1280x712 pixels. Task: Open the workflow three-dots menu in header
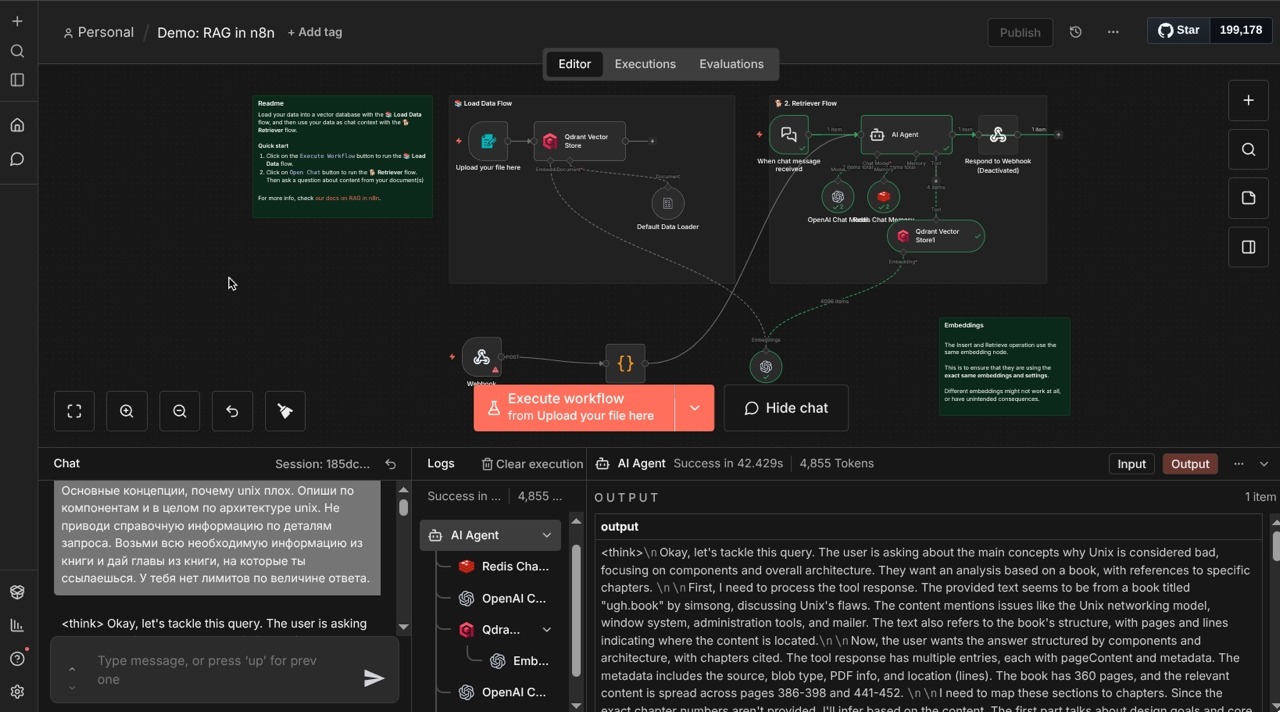tap(1113, 32)
